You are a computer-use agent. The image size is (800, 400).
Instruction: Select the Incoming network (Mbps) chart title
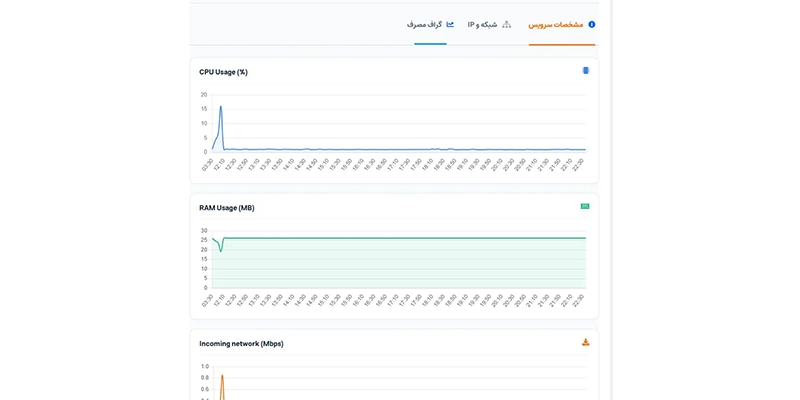tap(241, 343)
